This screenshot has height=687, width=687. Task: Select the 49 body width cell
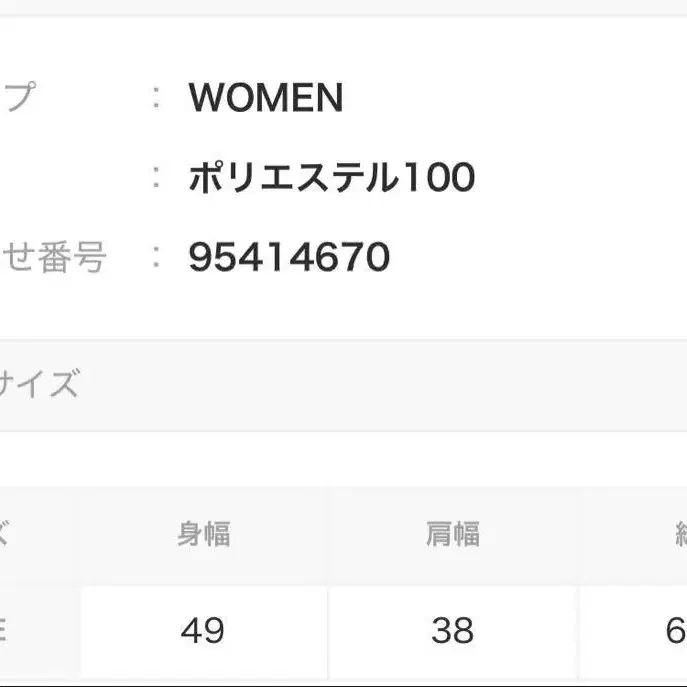[204, 630]
